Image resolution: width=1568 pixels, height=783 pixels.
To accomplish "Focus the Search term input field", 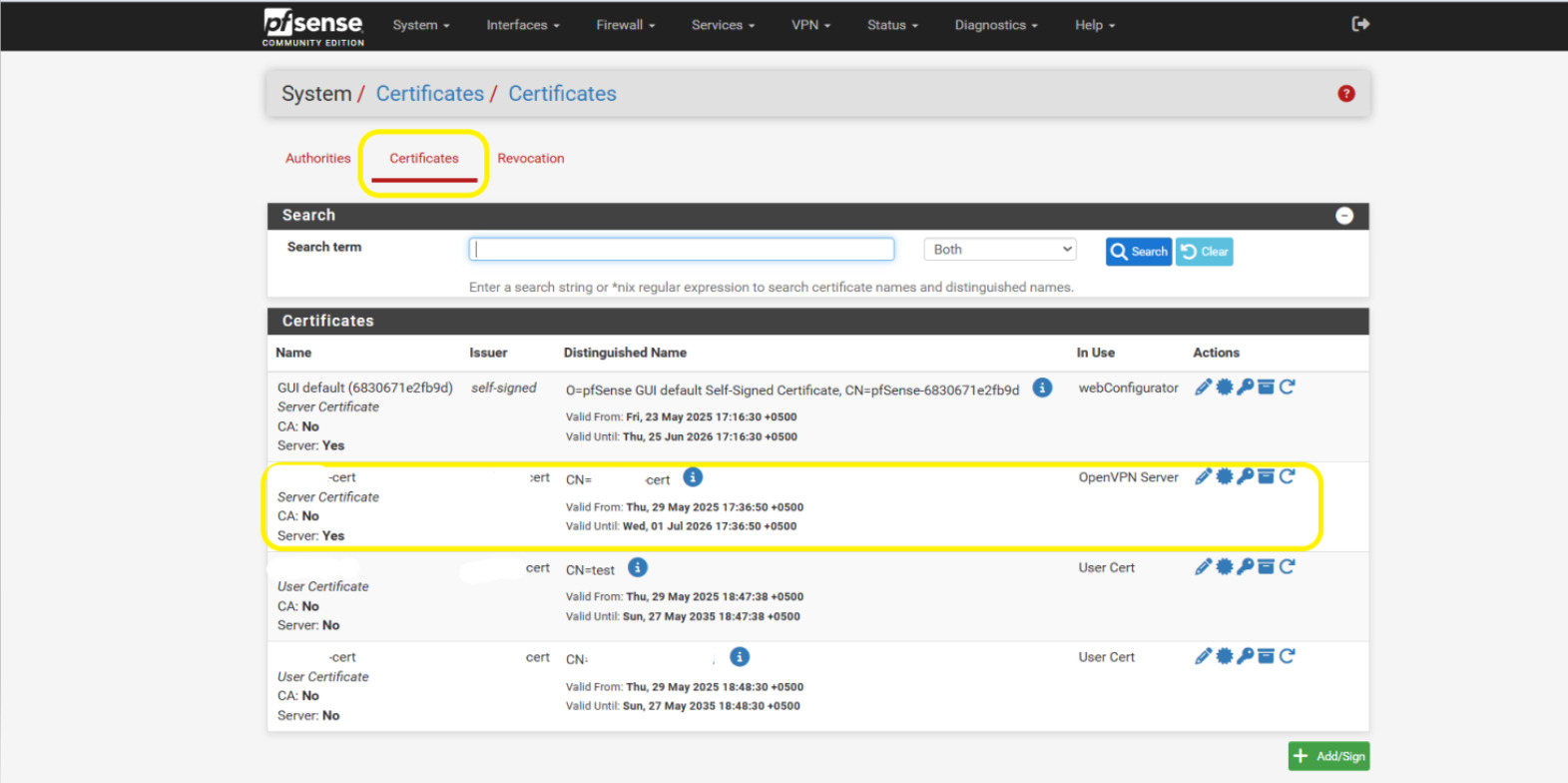I will (681, 250).
